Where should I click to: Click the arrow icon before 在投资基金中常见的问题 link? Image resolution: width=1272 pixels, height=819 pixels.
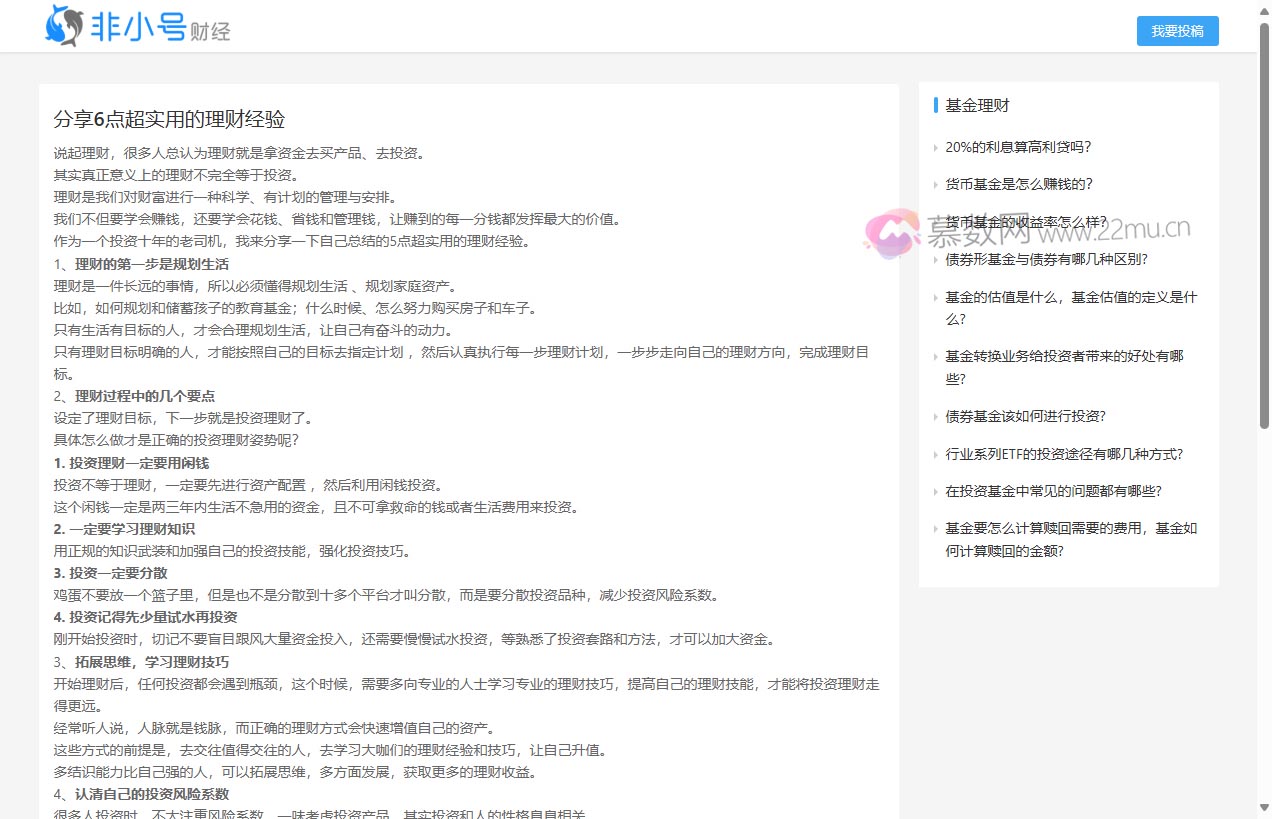(x=935, y=491)
